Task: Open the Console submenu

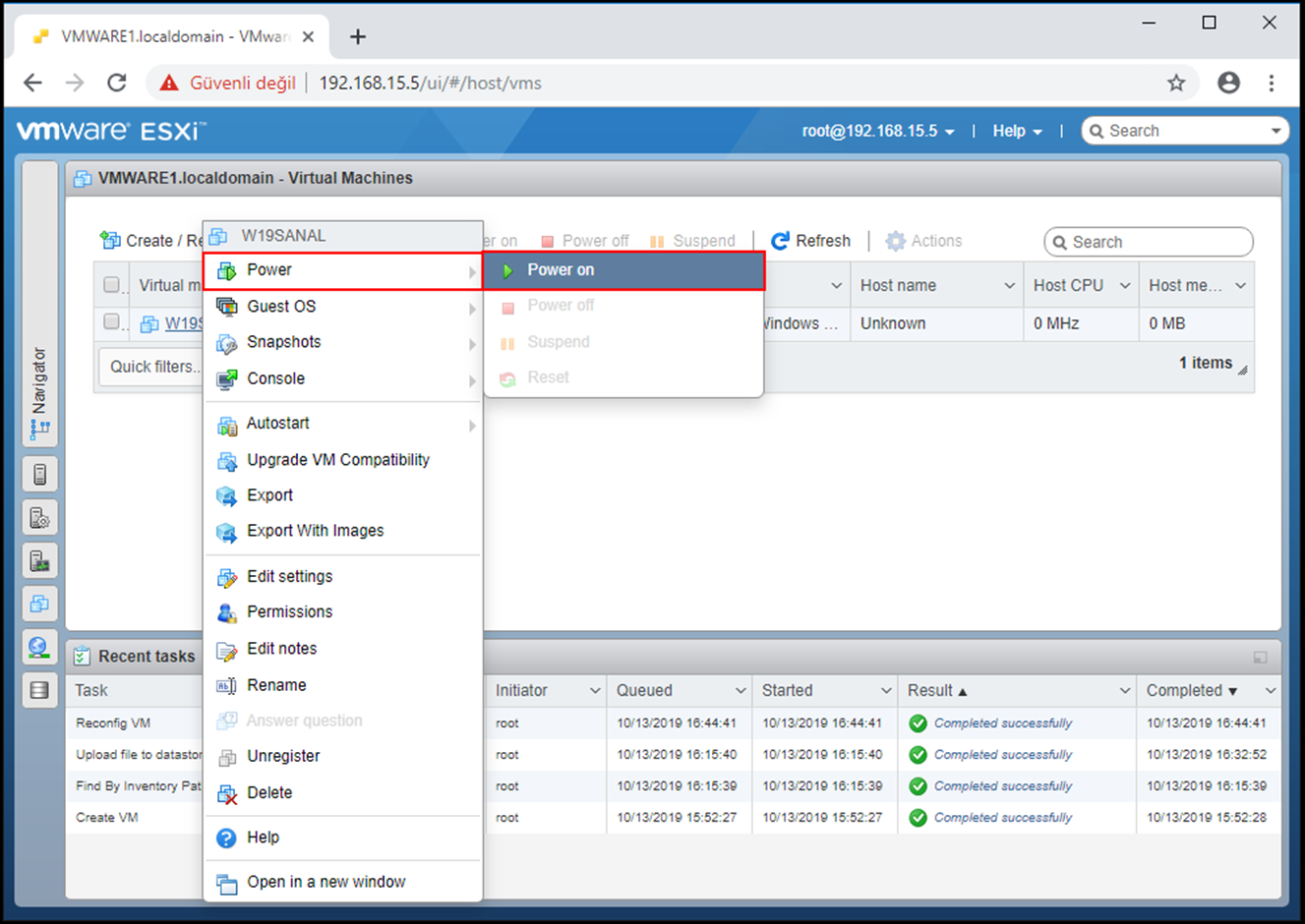Action: (342, 378)
